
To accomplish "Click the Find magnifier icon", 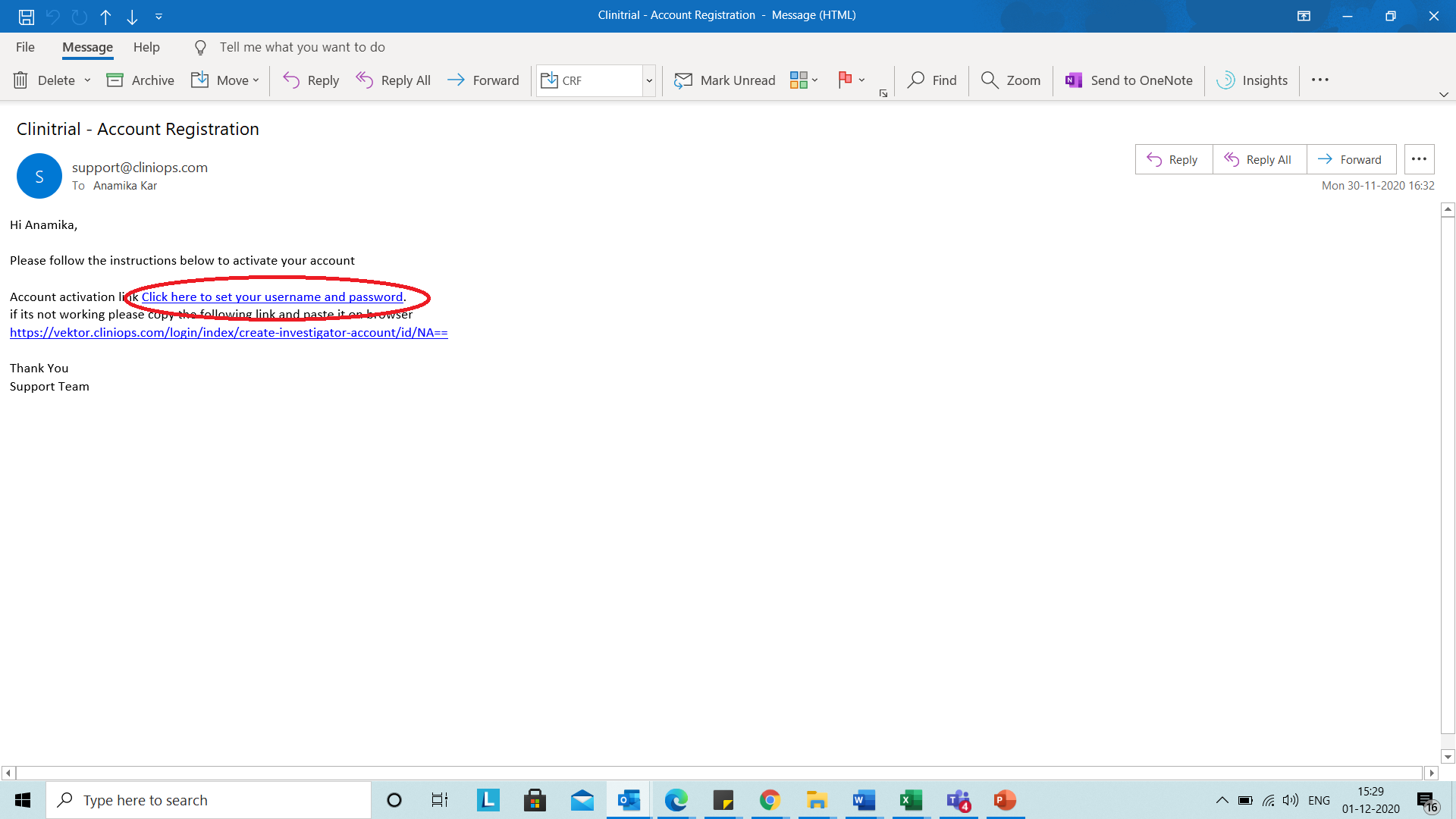I will pos(916,80).
